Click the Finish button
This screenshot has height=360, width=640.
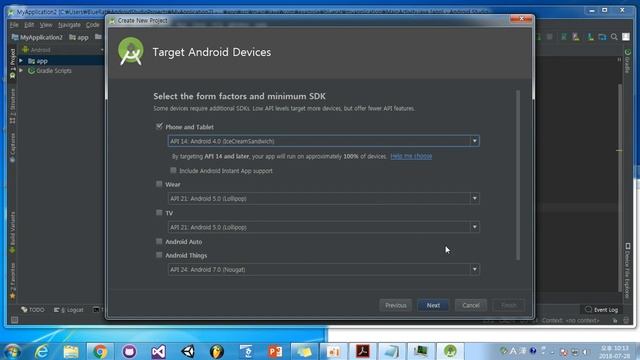tap(509, 305)
